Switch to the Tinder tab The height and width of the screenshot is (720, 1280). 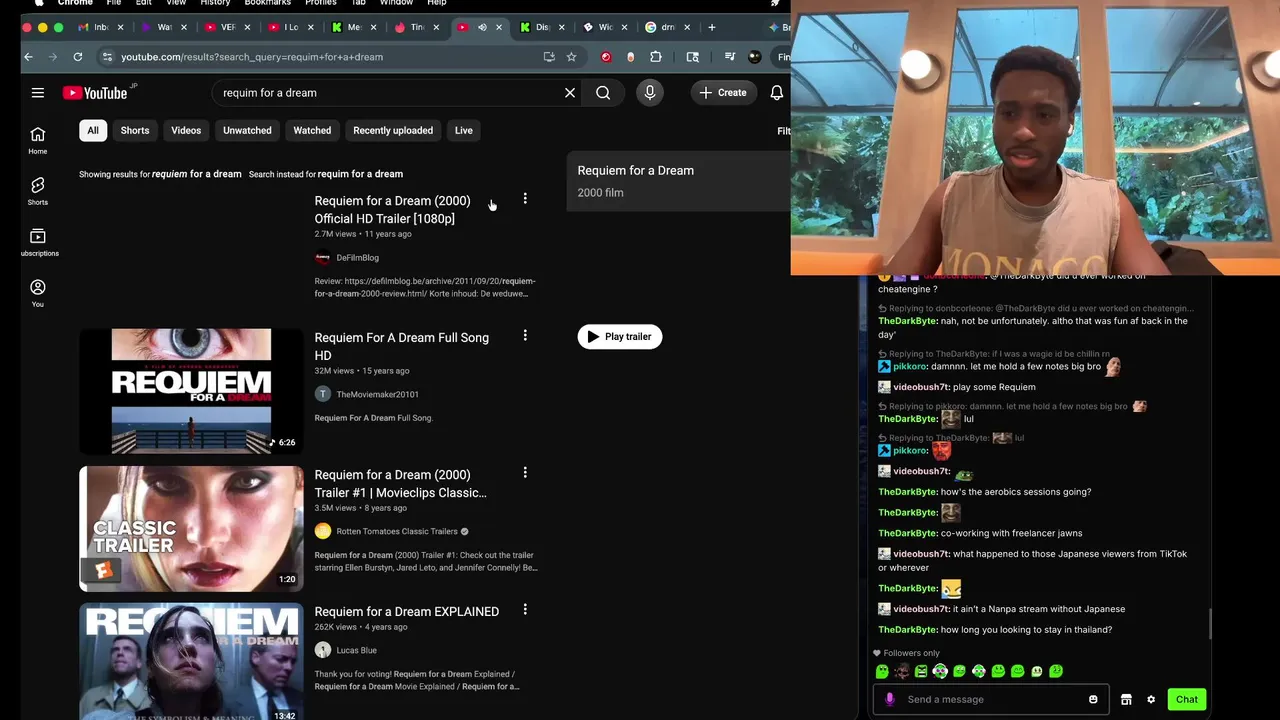[412, 28]
